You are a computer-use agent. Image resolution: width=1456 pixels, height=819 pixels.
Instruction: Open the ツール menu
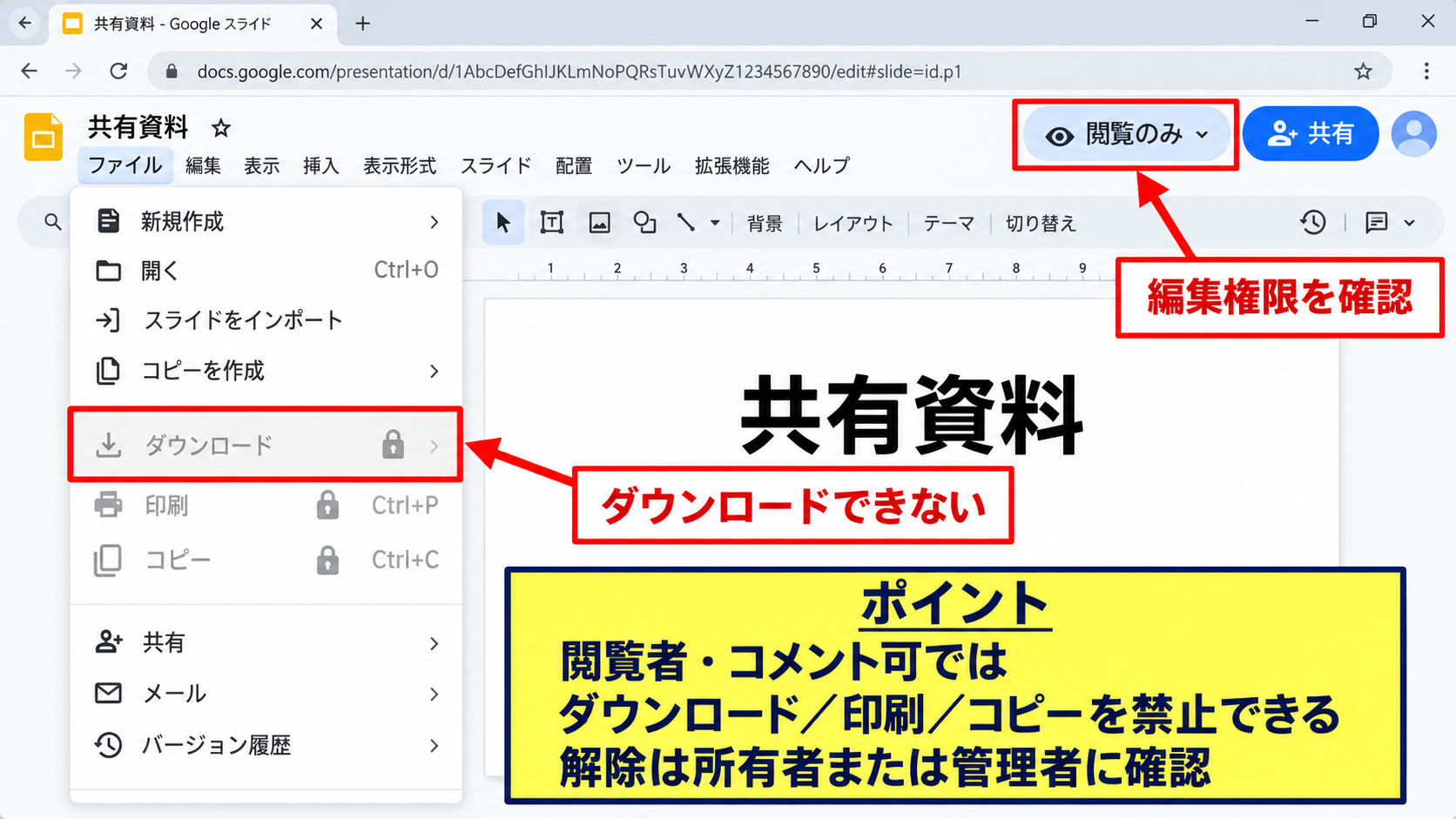click(643, 165)
